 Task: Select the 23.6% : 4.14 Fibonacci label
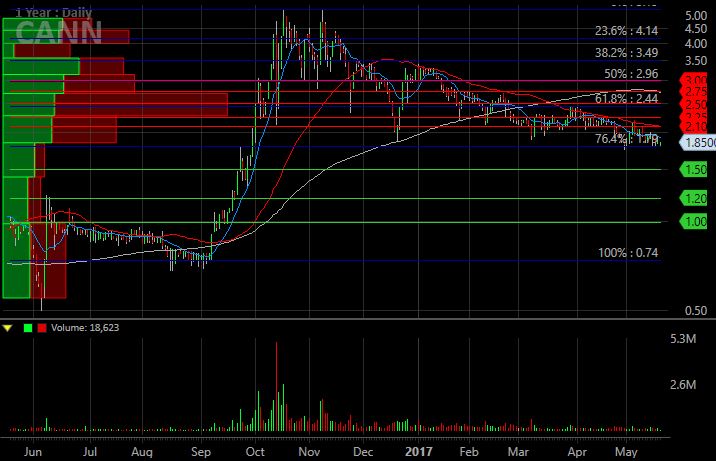coord(626,30)
